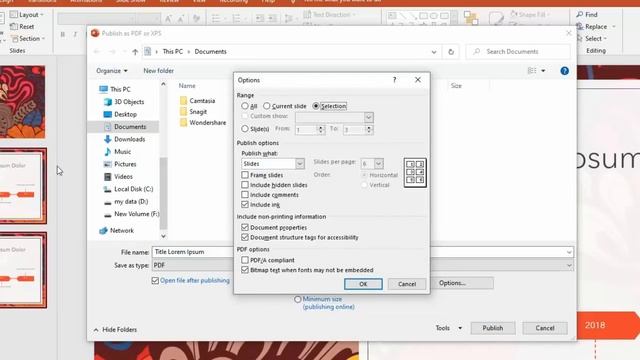Select the Slide(s) radio button
640x360 pixels.
[245, 129]
